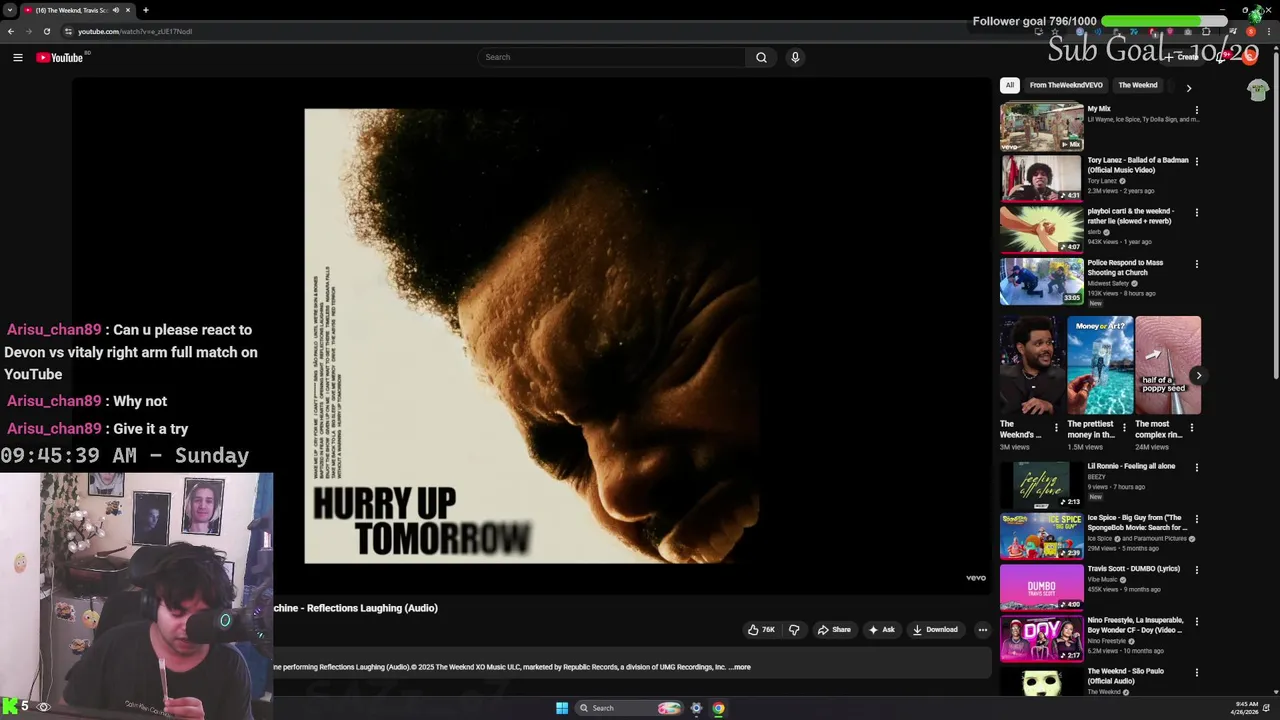This screenshot has height=720, width=1280.
Task: Click the browser address bar URL
Action: coord(135,32)
